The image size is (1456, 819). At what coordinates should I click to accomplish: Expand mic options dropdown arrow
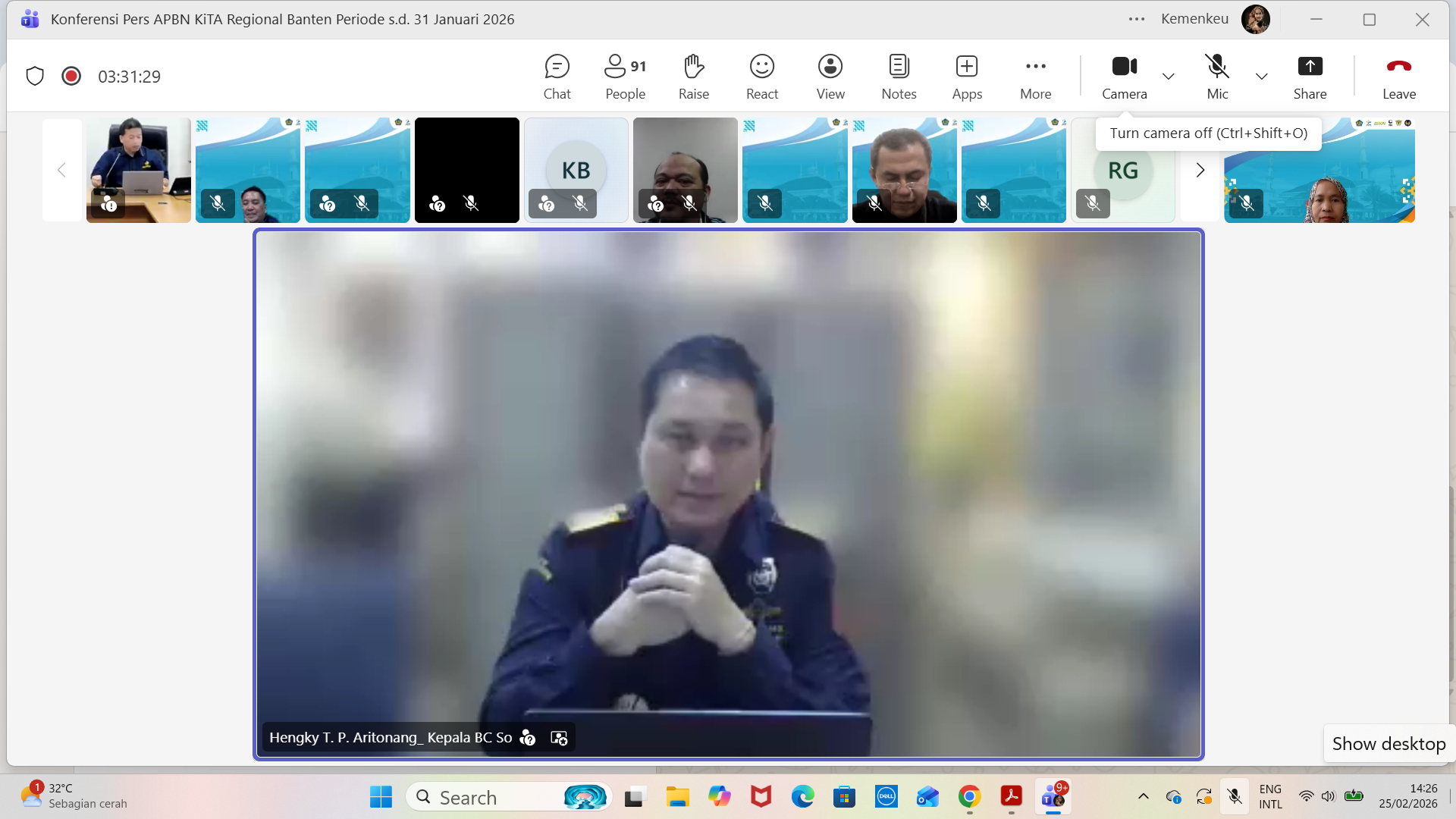pyautogui.click(x=1261, y=76)
